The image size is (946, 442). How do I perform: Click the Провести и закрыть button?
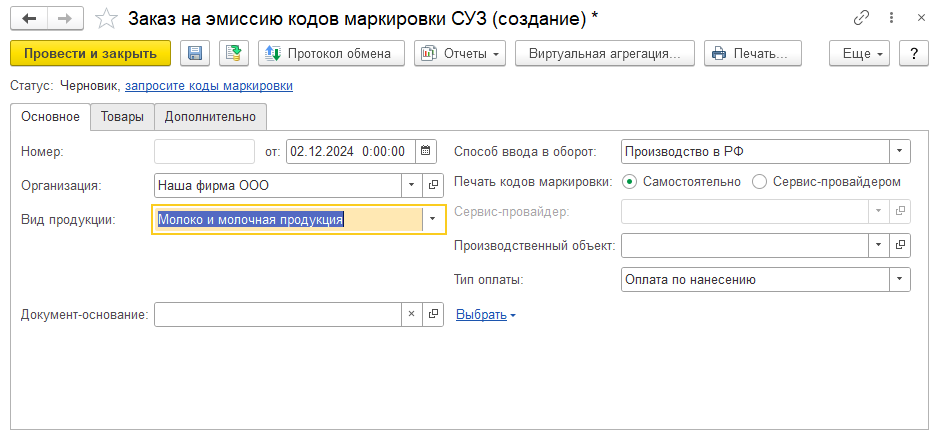[90, 54]
